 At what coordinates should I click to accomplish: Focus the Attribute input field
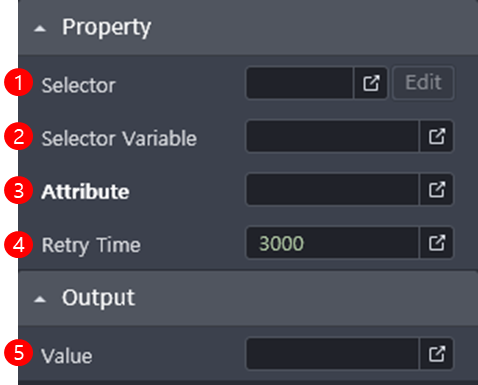point(332,190)
